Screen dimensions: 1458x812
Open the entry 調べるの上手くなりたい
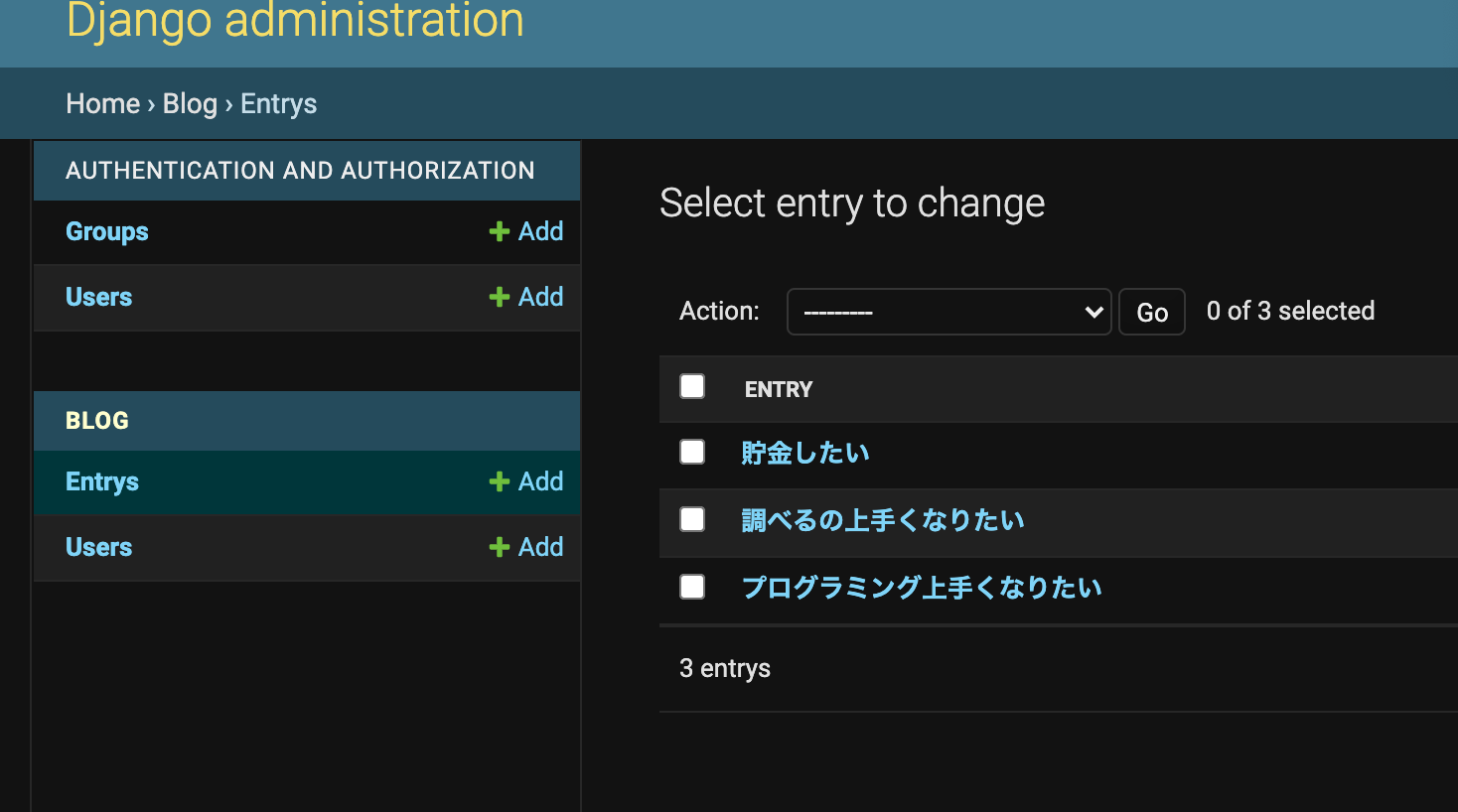click(x=883, y=519)
